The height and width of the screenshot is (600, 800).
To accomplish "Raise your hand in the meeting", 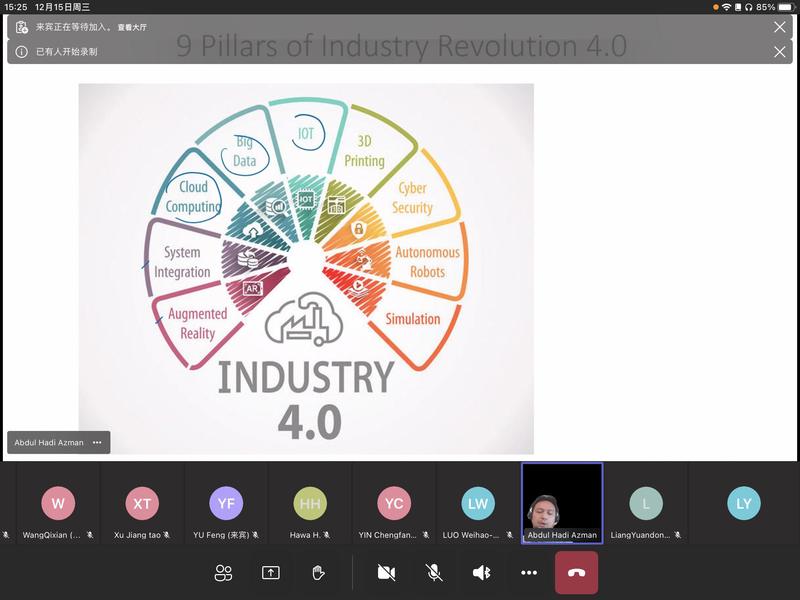I will point(318,573).
